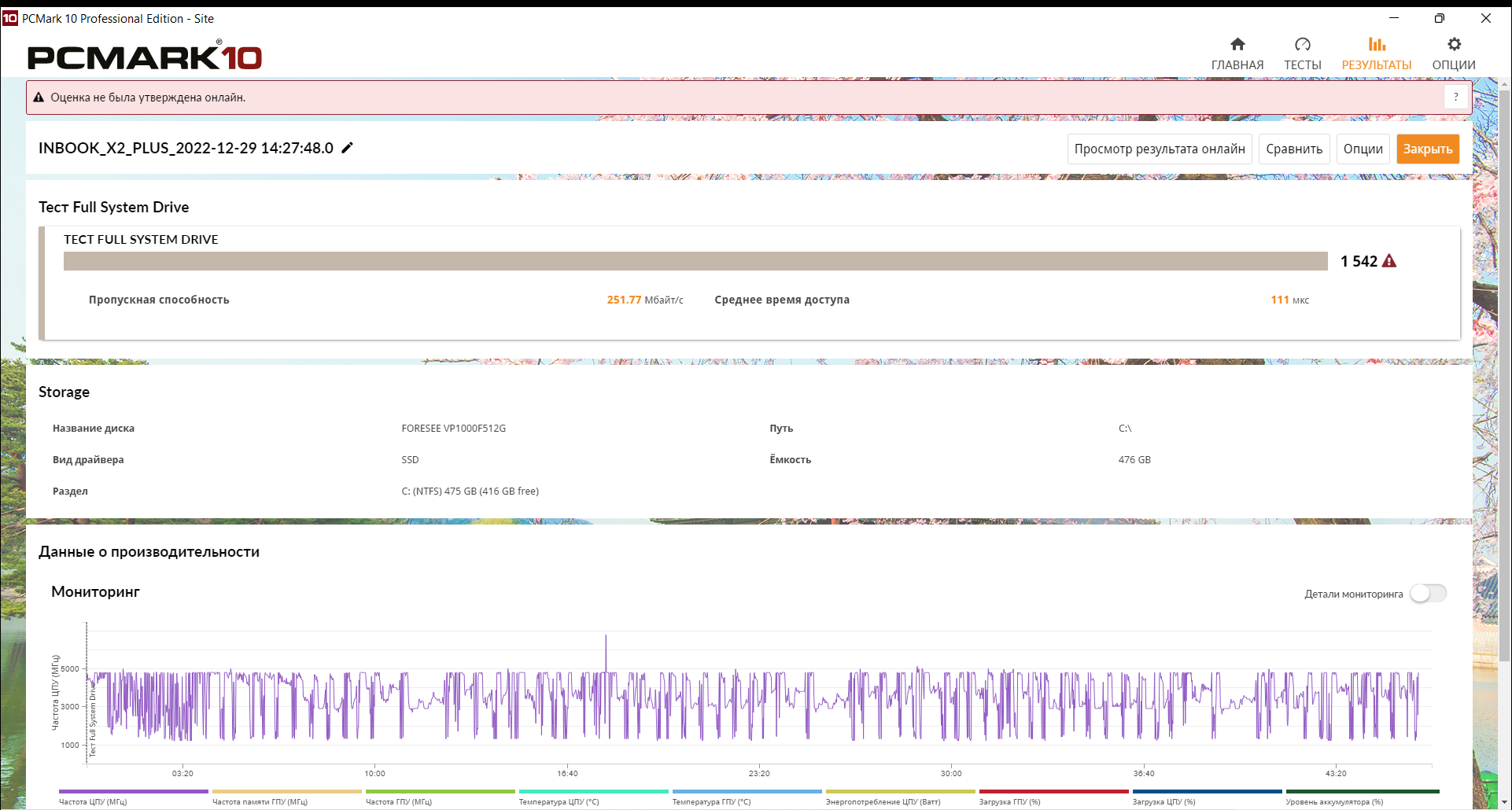Select Частота памяти ГПУ legend swatch
Viewport: 1512px width, 810px height.
click(287, 791)
